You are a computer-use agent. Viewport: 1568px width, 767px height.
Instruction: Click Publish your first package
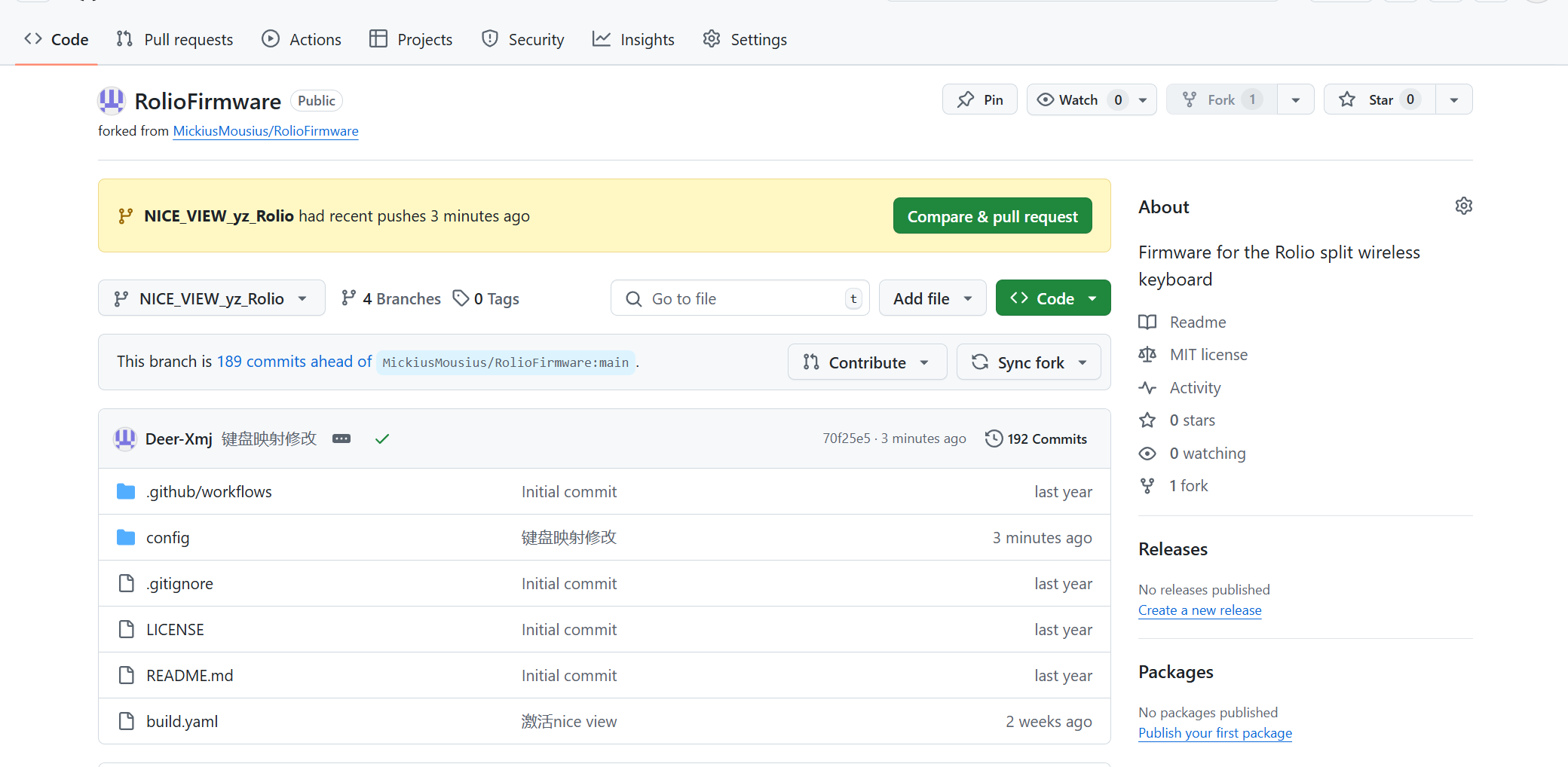click(1214, 733)
